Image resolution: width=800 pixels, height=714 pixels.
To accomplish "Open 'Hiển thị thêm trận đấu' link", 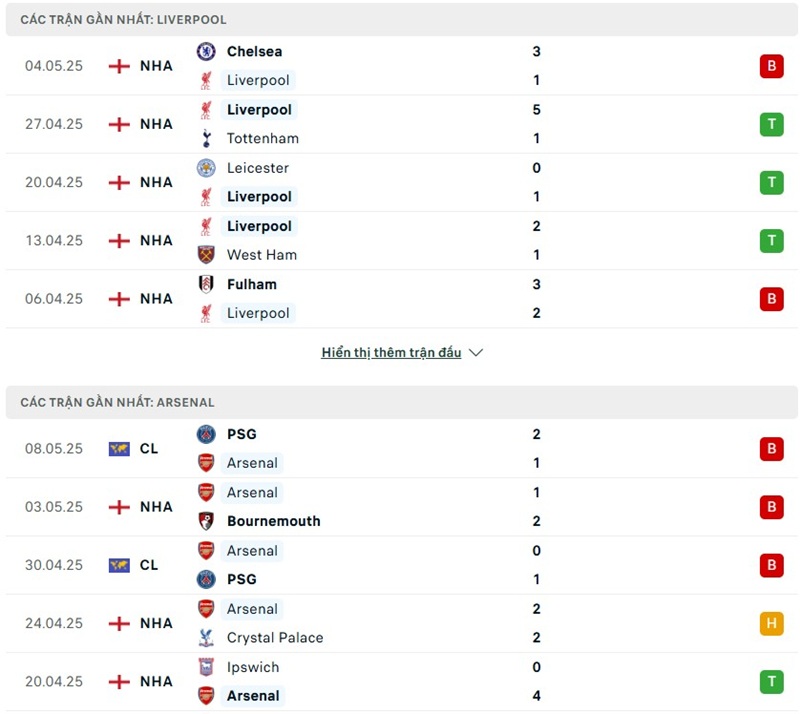I will (x=391, y=353).
